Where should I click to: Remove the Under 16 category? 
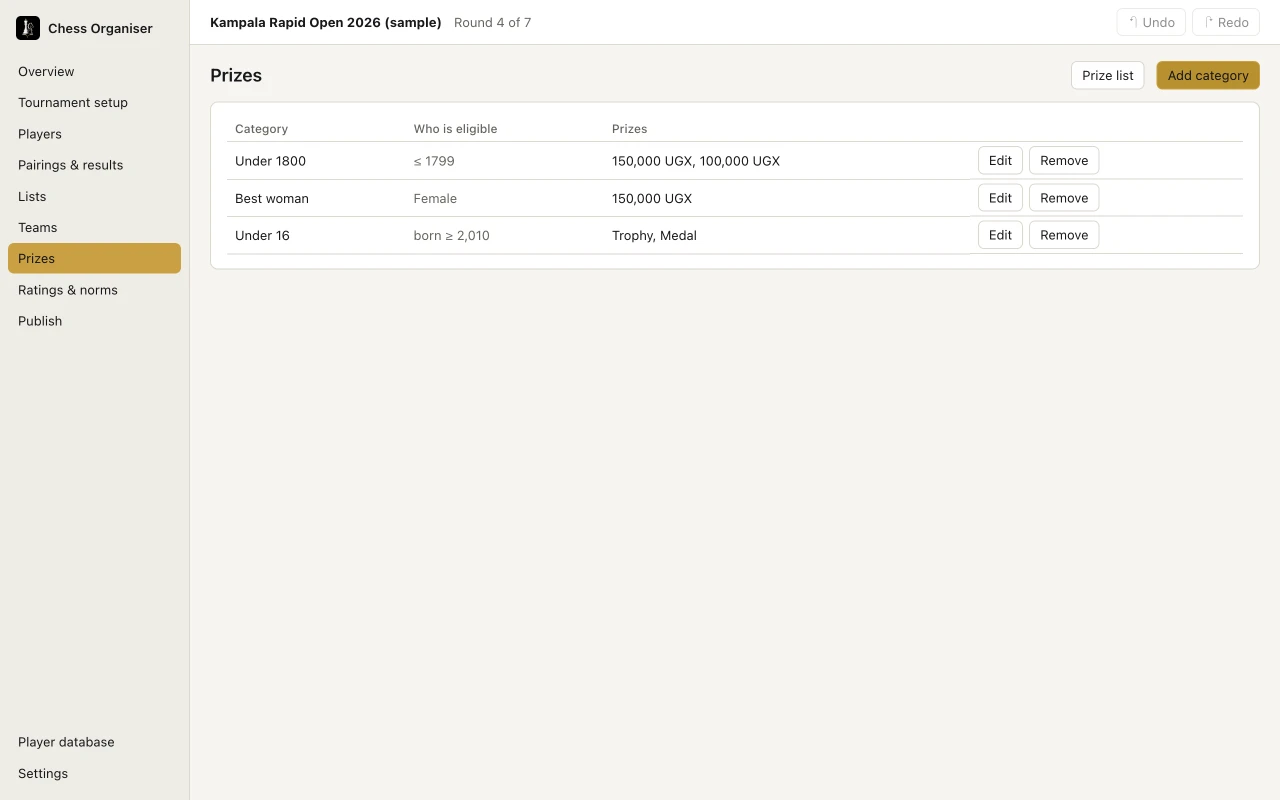point(1064,235)
